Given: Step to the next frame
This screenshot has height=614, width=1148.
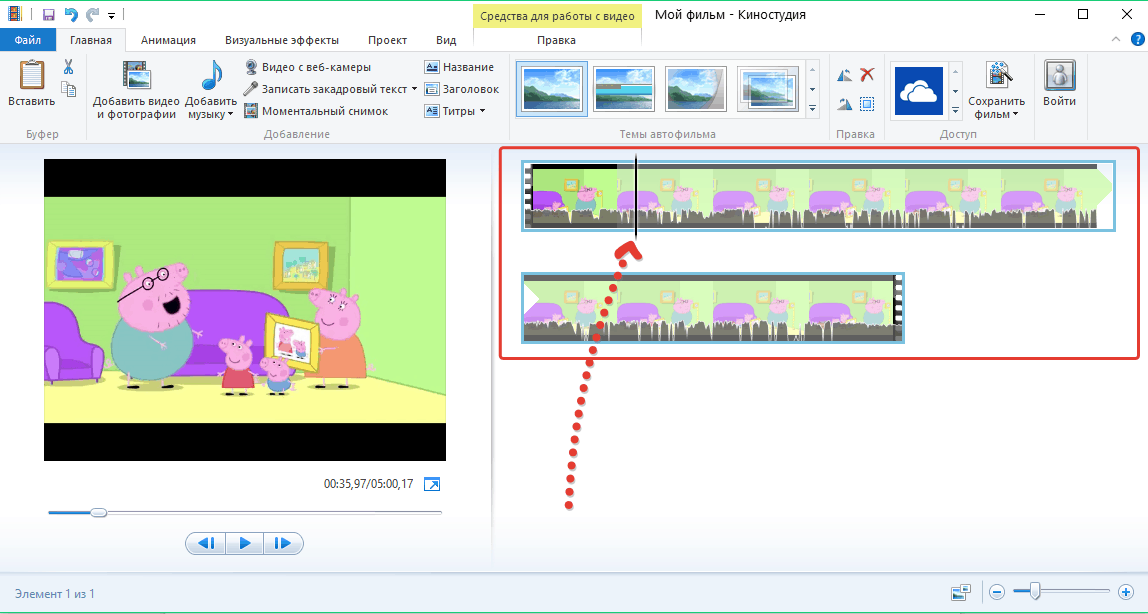Looking at the screenshot, I should click(x=283, y=543).
